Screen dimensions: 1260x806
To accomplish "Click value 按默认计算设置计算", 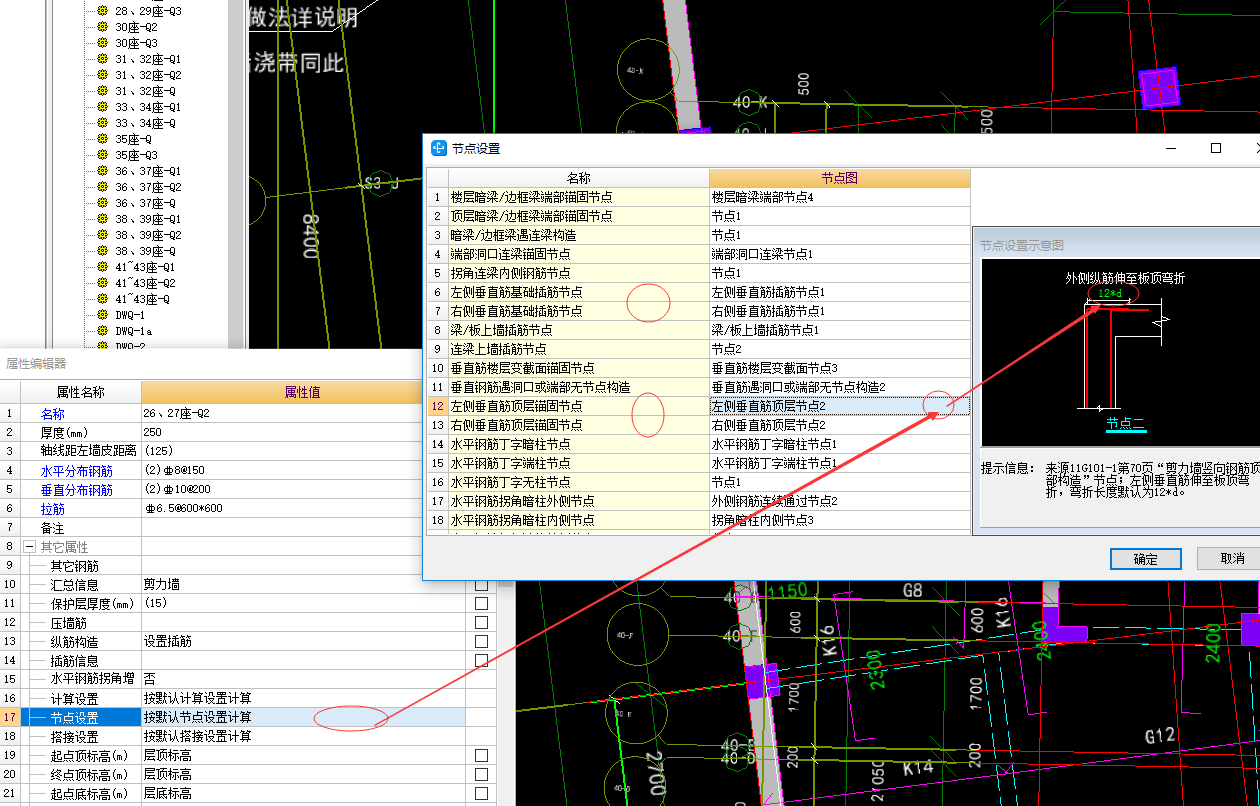I will pos(197,698).
